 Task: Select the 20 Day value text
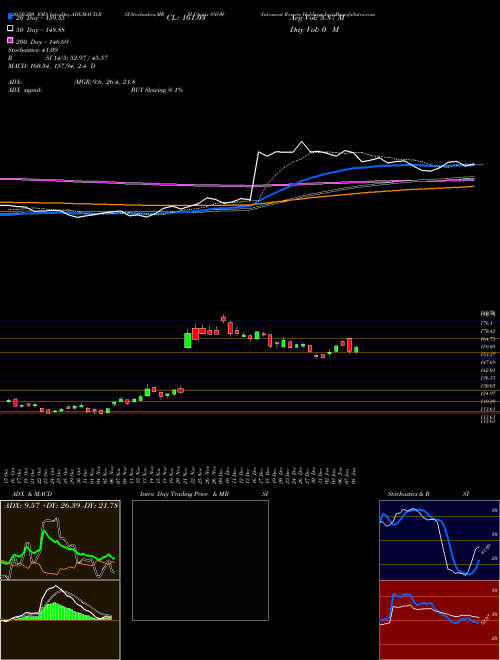40,18
